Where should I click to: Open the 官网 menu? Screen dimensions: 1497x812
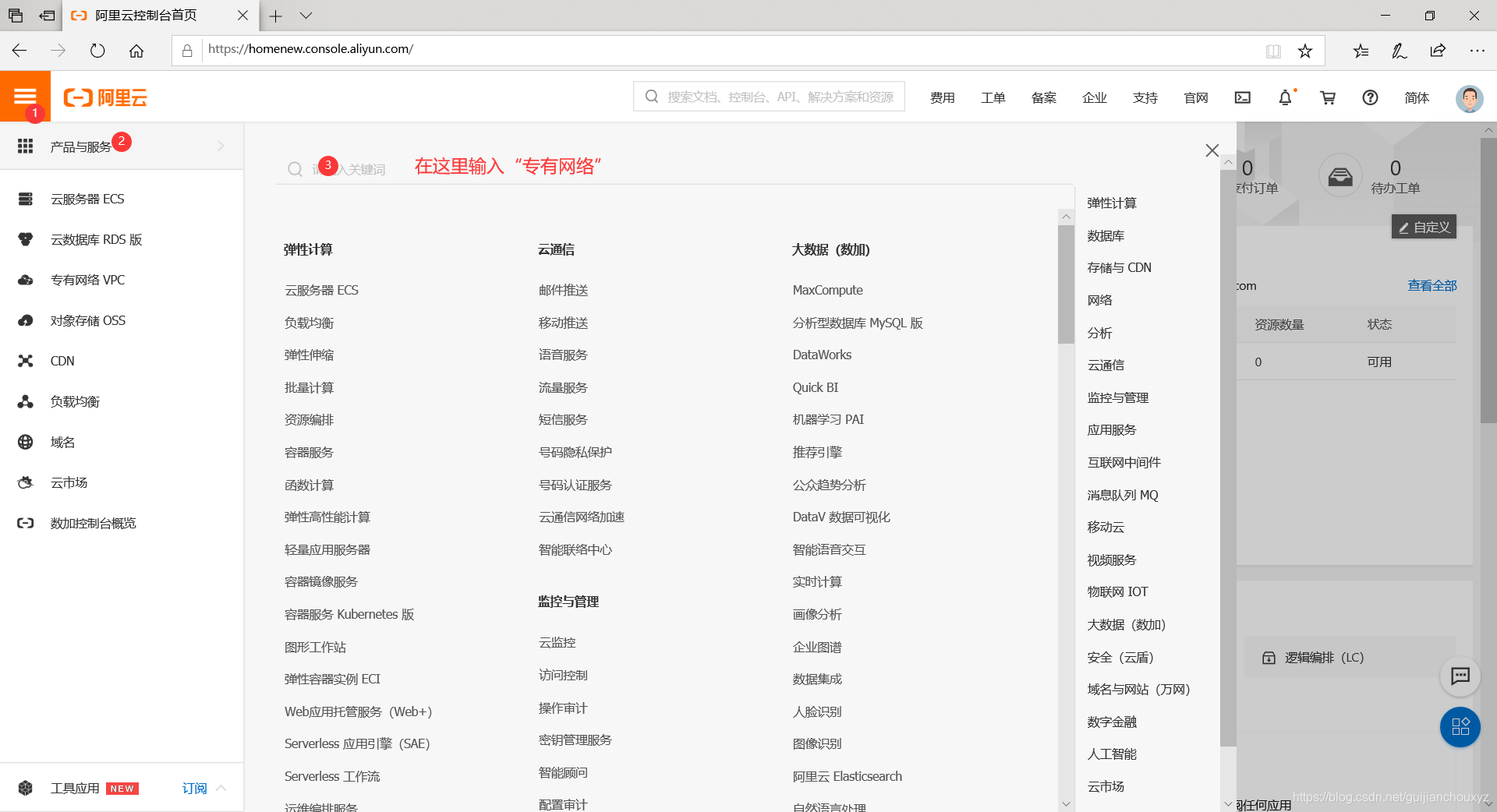coord(1195,97)
